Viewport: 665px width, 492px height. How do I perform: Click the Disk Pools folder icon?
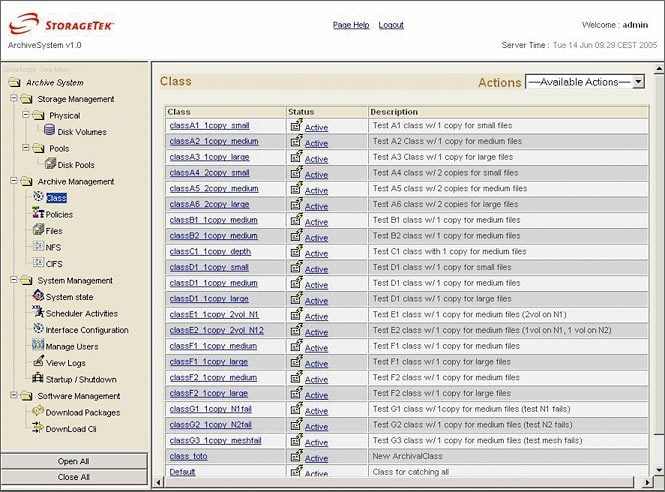tap(49, 164)
